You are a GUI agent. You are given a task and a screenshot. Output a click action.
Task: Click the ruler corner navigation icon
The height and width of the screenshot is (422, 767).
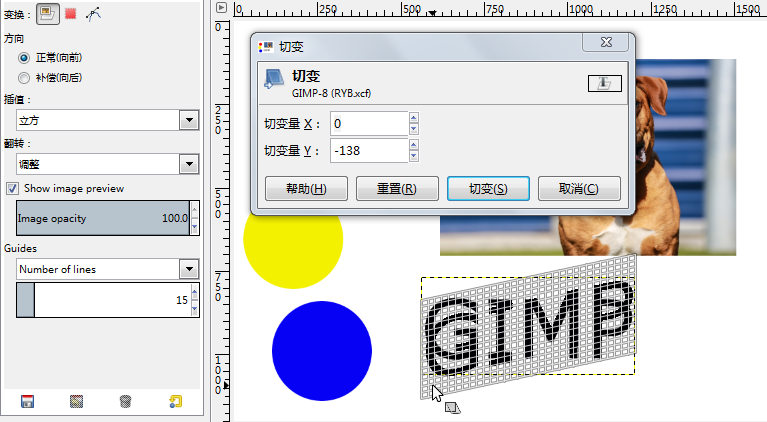222,7
